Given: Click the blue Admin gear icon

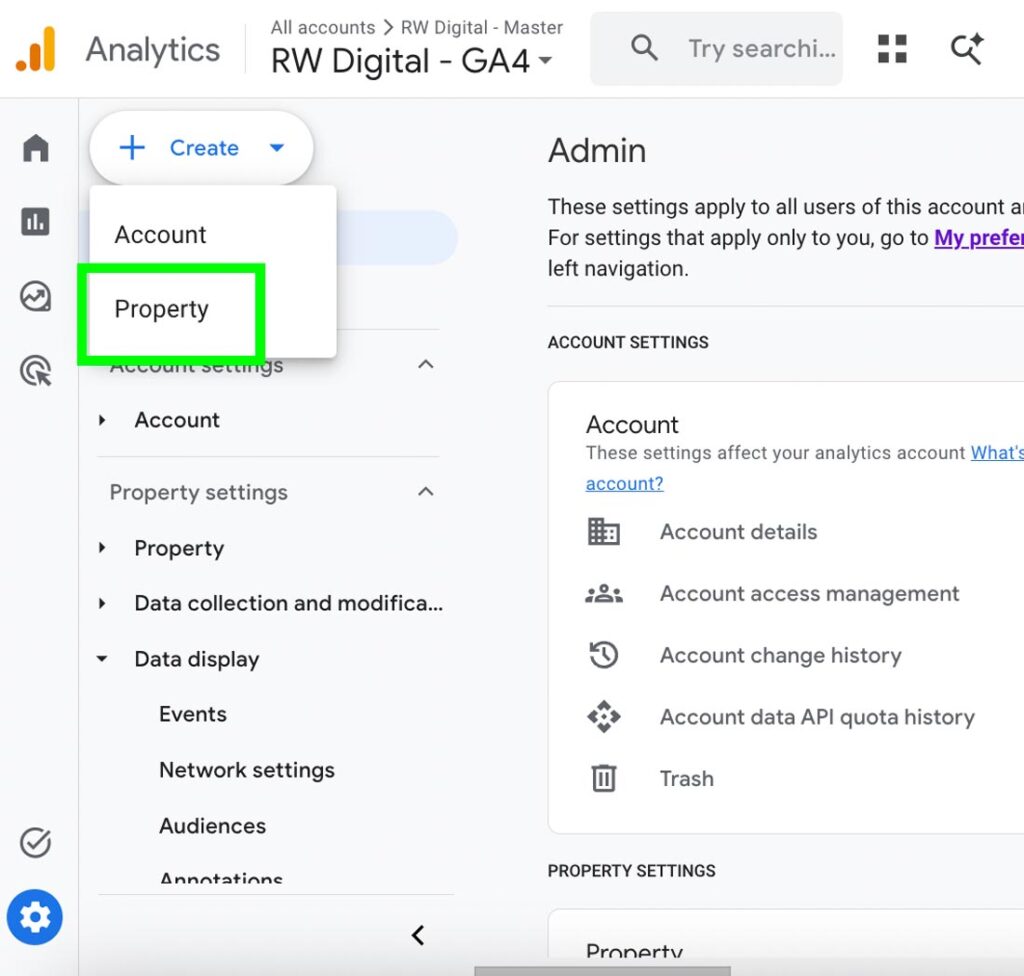Looking at the screenshot, I should 35,917.
